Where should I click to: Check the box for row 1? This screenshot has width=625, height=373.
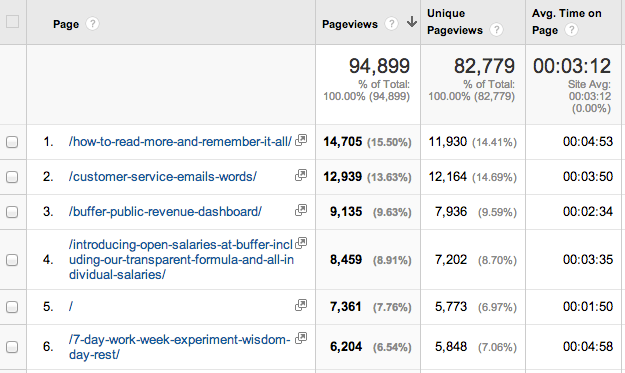click(x=12, y=142)
